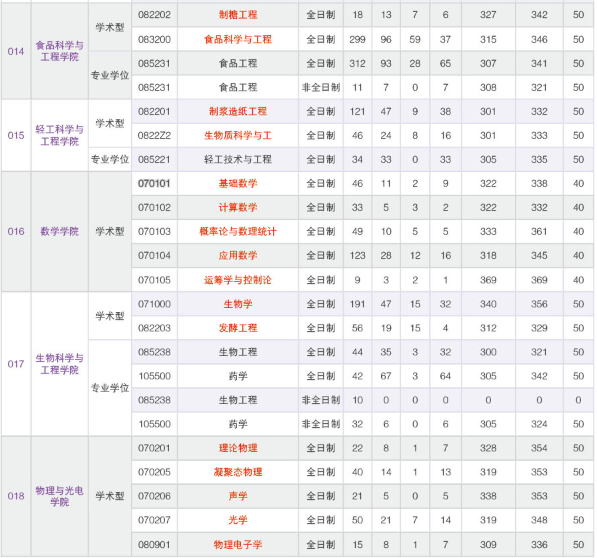Click the 数学学院 college name
Screen dimensions: 597x558
[60, 231]
